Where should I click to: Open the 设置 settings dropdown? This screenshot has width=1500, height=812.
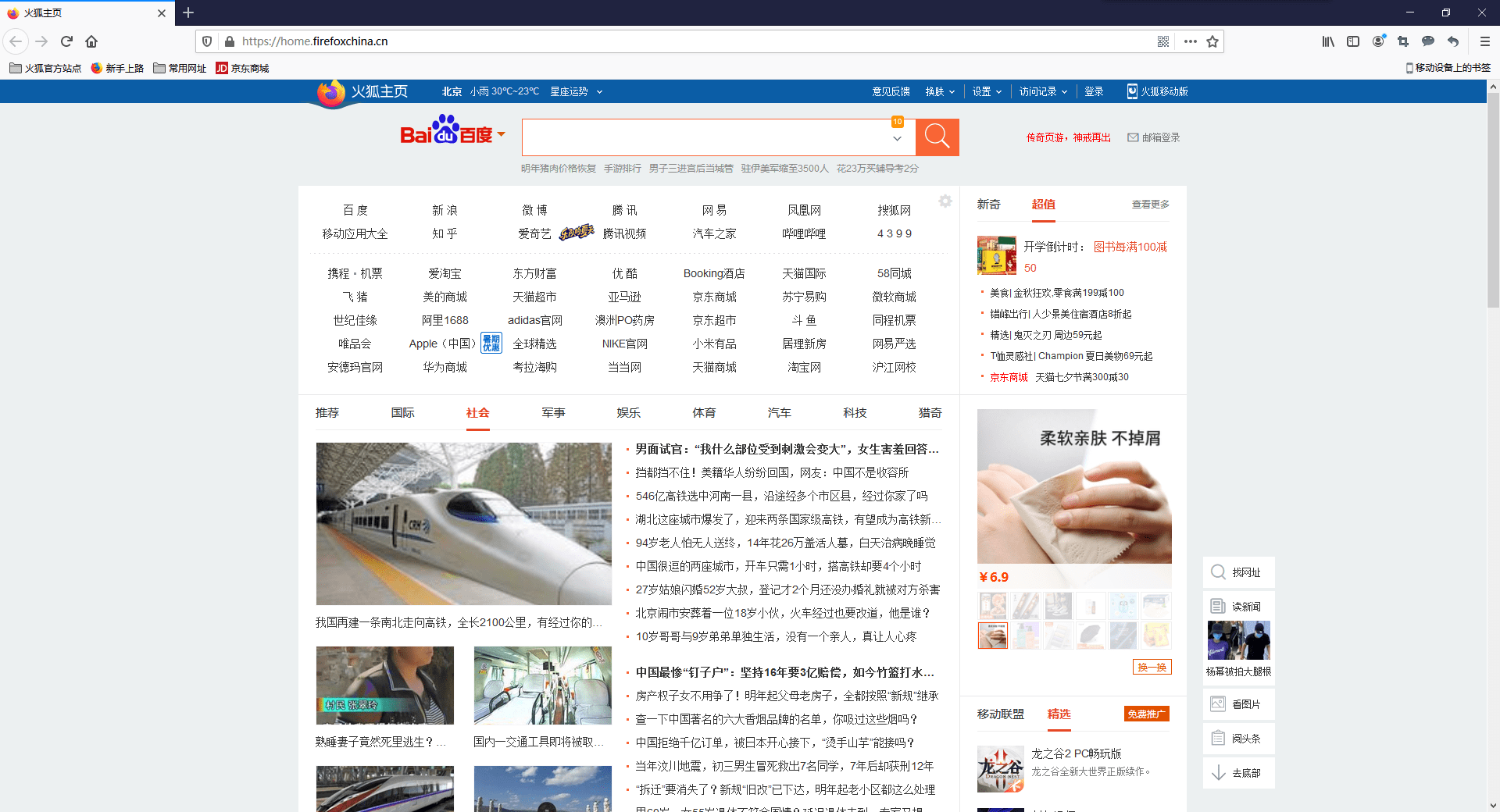(x=987, y=91)
